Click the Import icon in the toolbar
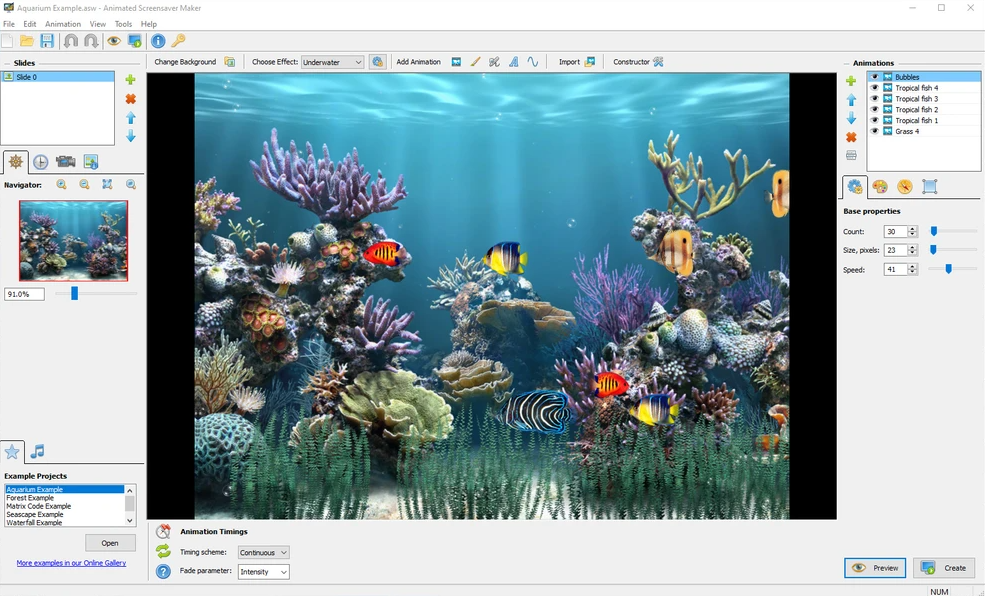 pyautogui.click(x=589, y=62)
